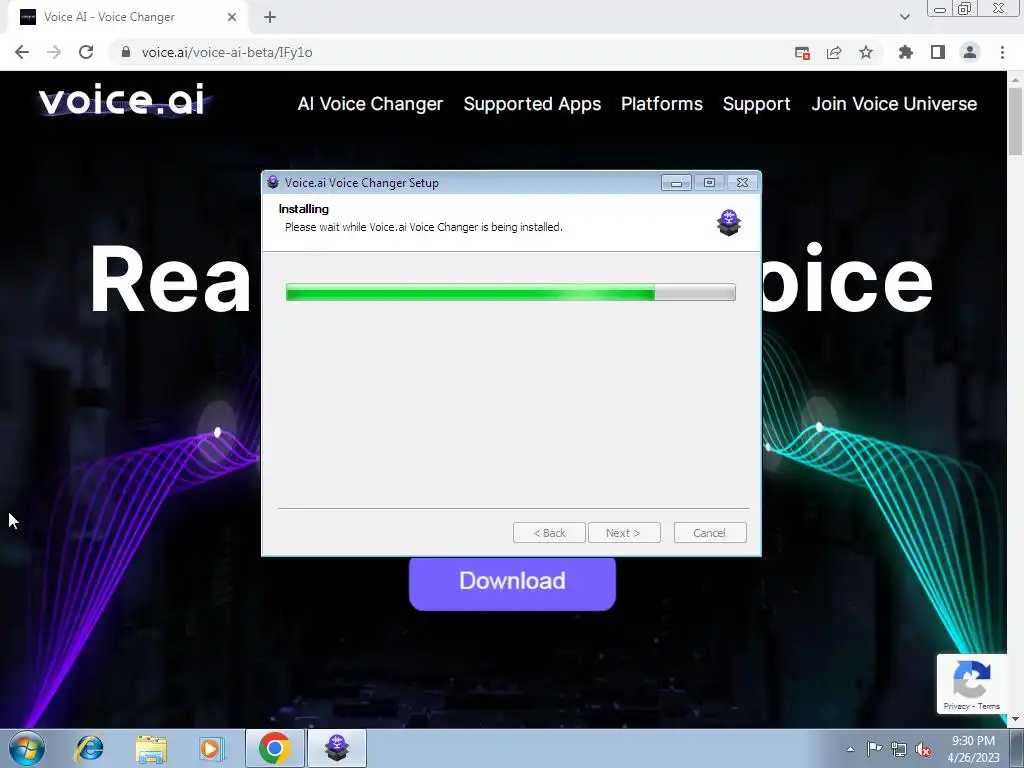Open the Platforms menu item
Viewport: 1024px width, 768px height.
pos(662,104)
